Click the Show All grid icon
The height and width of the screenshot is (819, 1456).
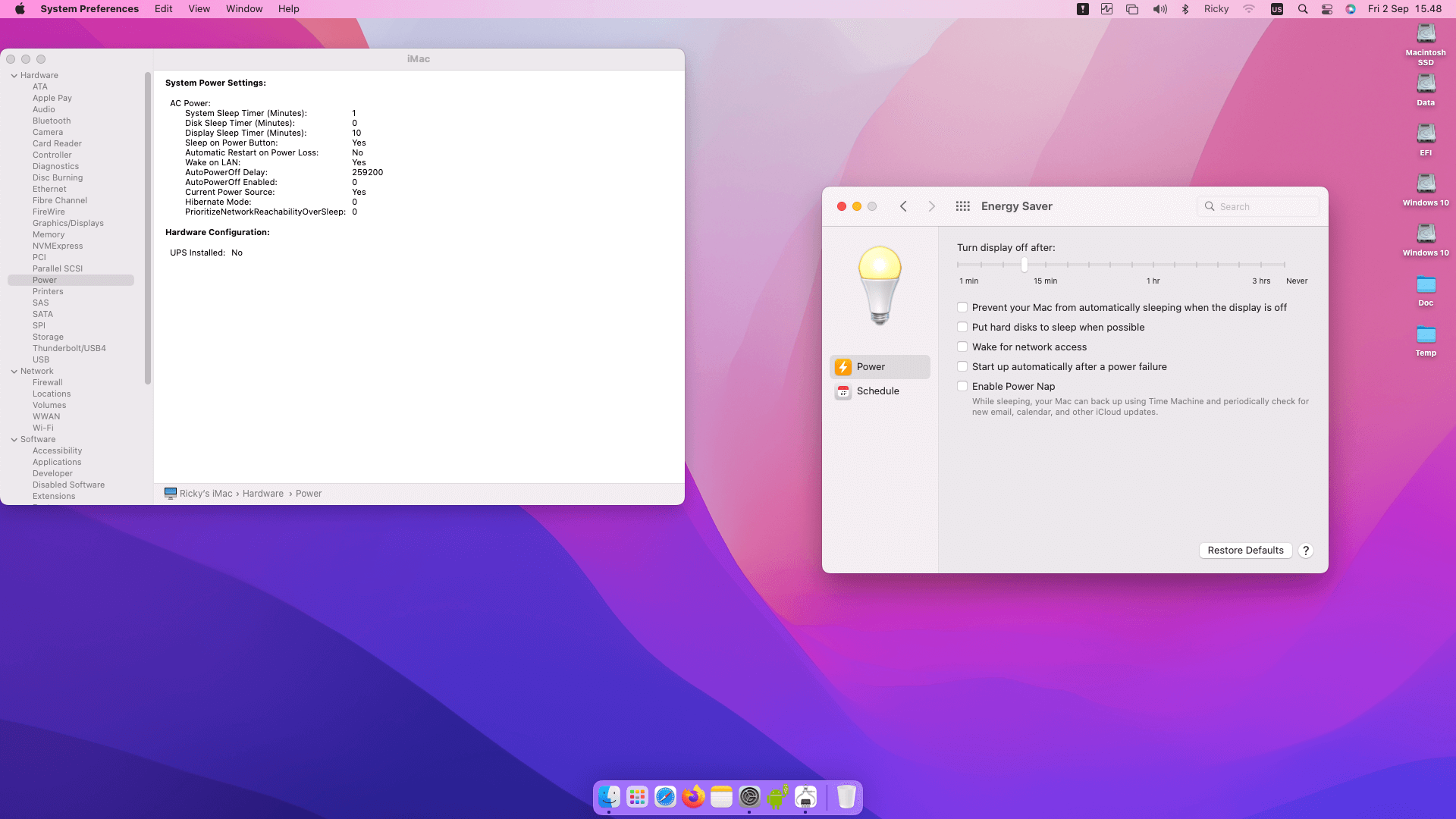(962, 206)
